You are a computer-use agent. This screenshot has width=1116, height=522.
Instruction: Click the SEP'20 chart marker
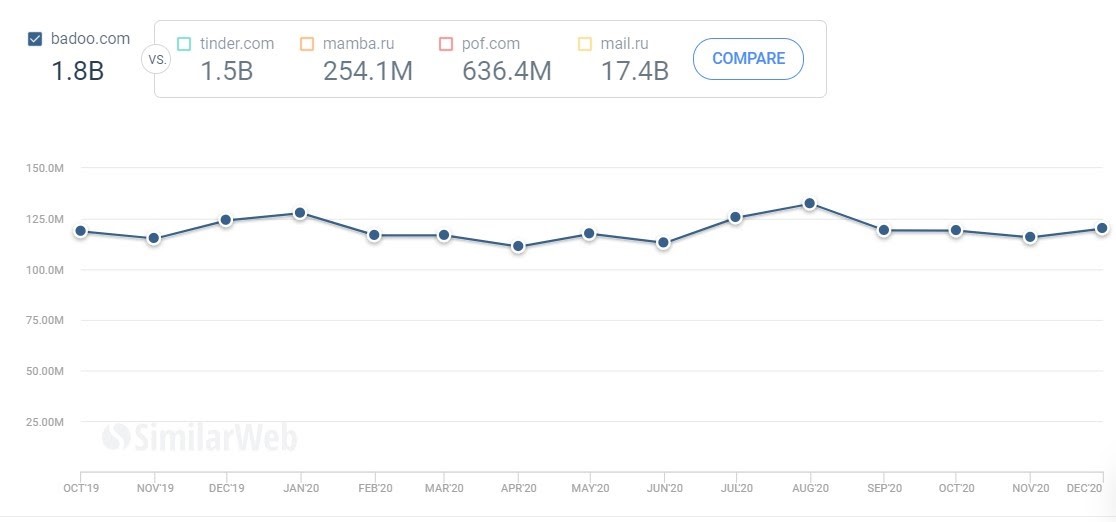[884, 230]
